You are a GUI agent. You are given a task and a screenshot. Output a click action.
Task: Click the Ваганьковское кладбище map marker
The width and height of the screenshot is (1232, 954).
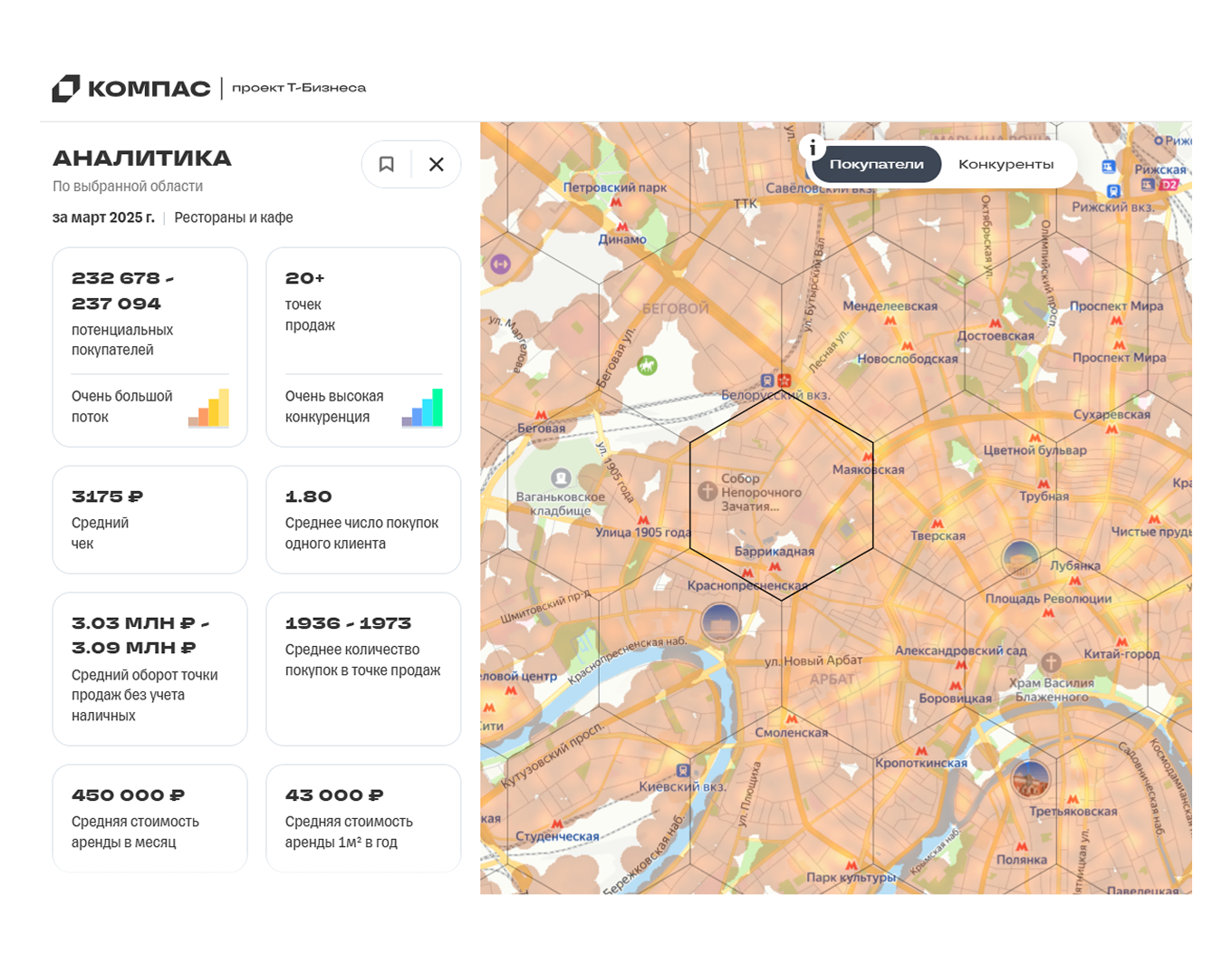[x=561, y=477]
